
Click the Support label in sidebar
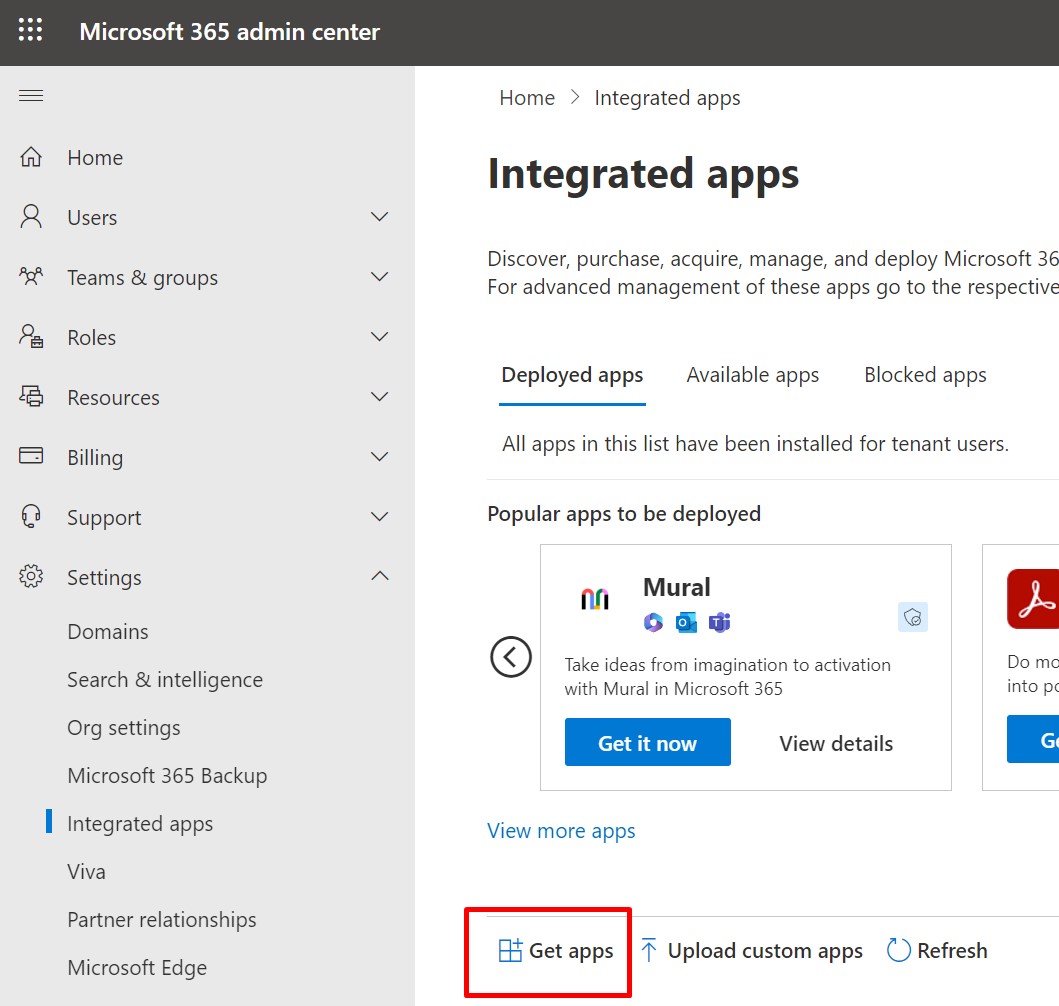[x=104, y=518]
